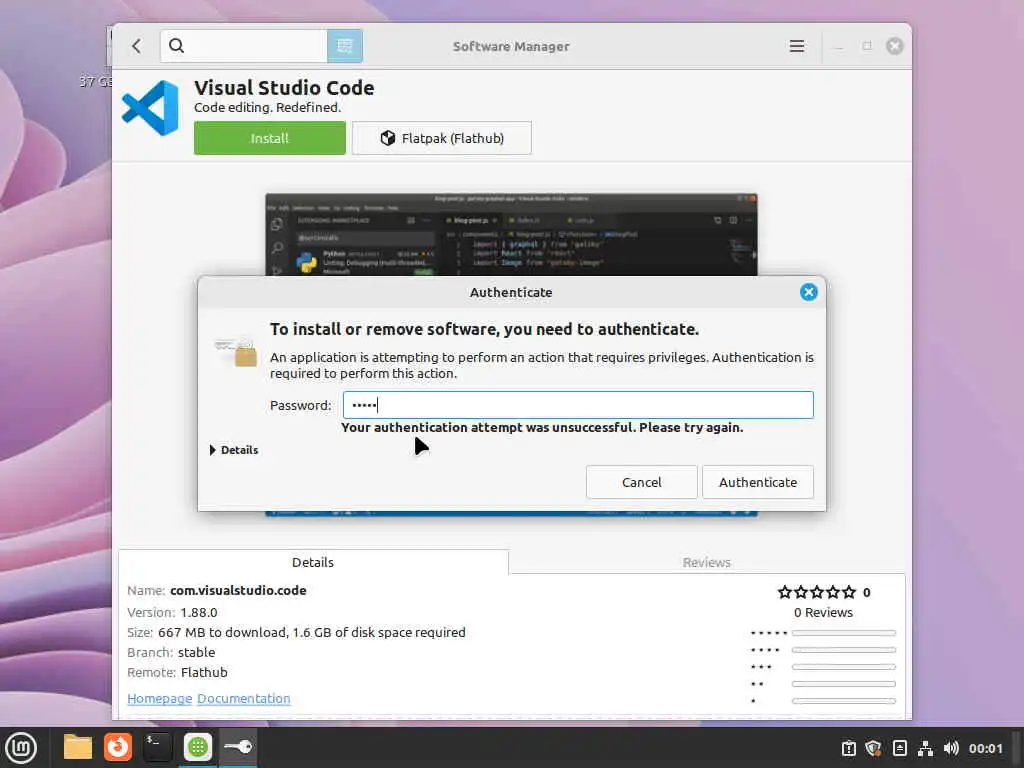
Task: Click the clipboard-style tray icon left of the shield
Action: click(848, 748)
